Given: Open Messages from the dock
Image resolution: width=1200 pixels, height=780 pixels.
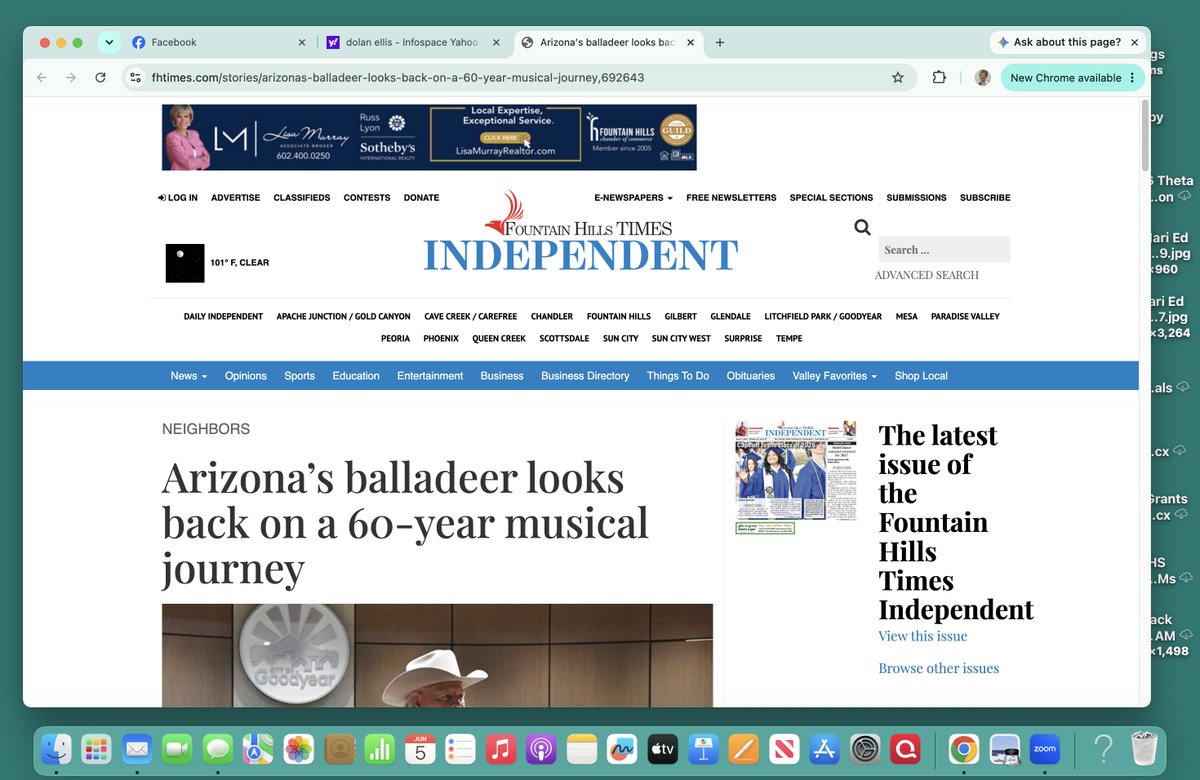Looking at the screenshot, I should click(217, 748).
